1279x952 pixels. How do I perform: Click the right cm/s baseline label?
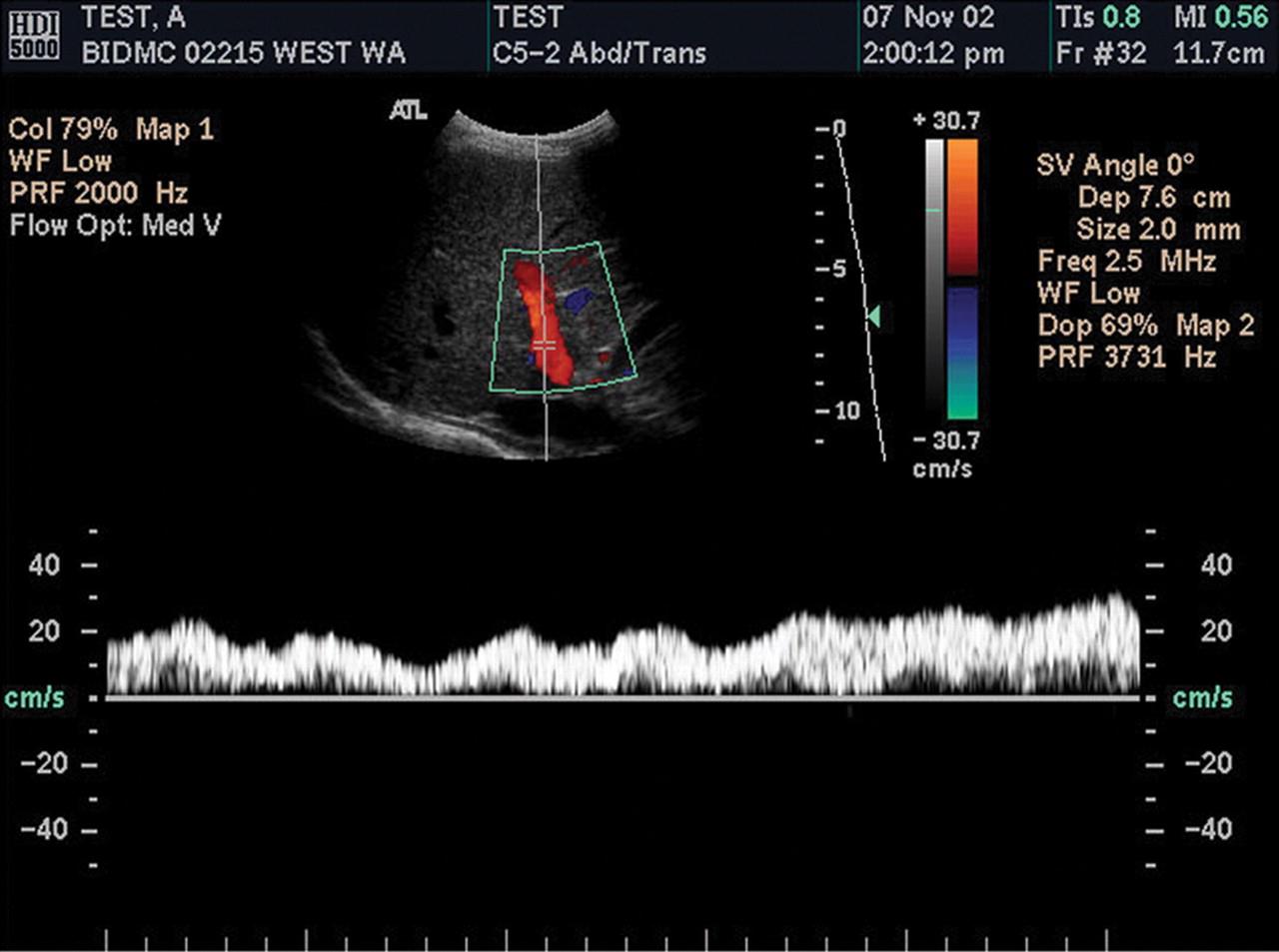pyautogui.click(x=1203, y=698)
